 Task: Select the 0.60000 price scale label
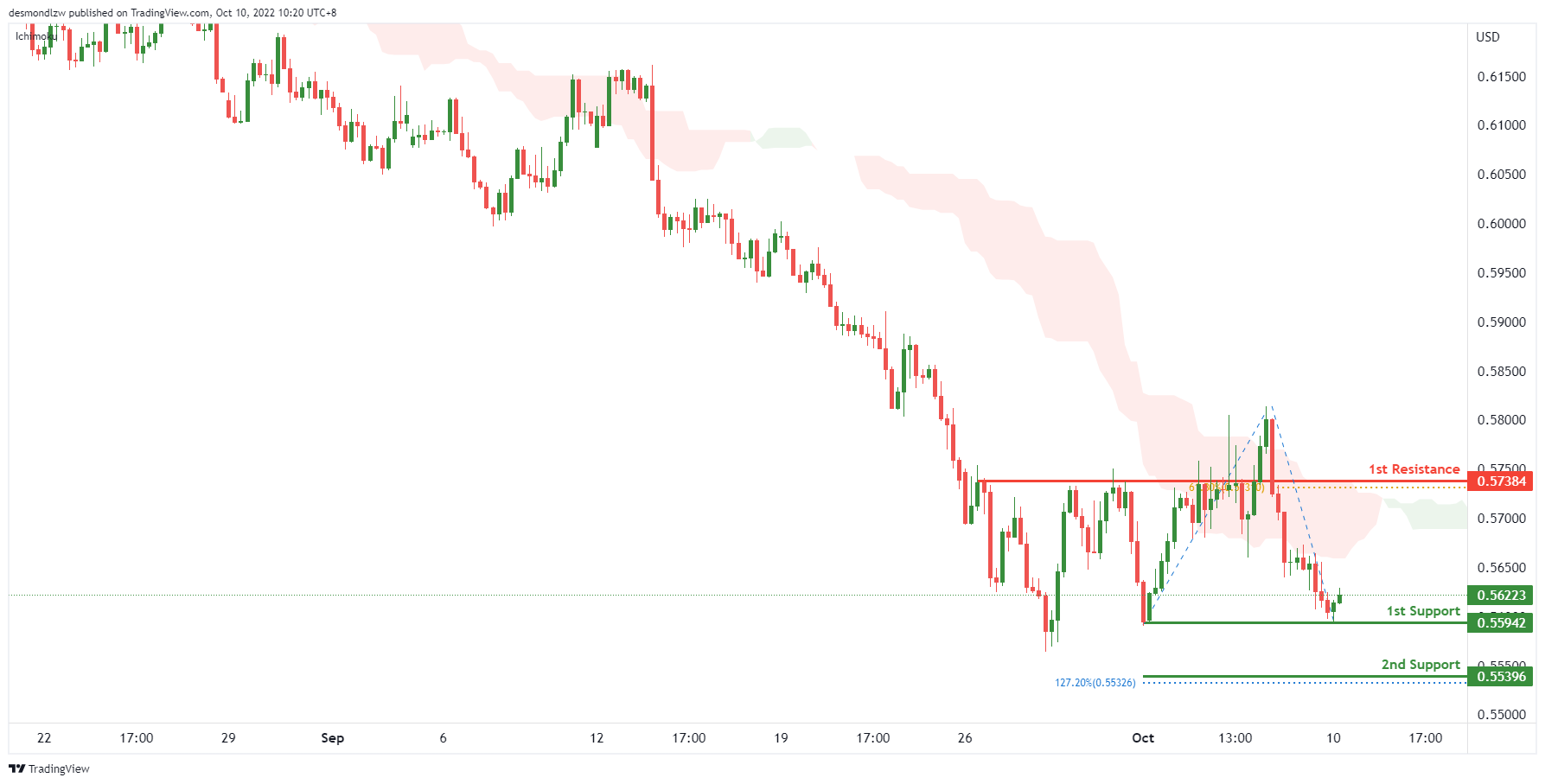coord(1501,224)
